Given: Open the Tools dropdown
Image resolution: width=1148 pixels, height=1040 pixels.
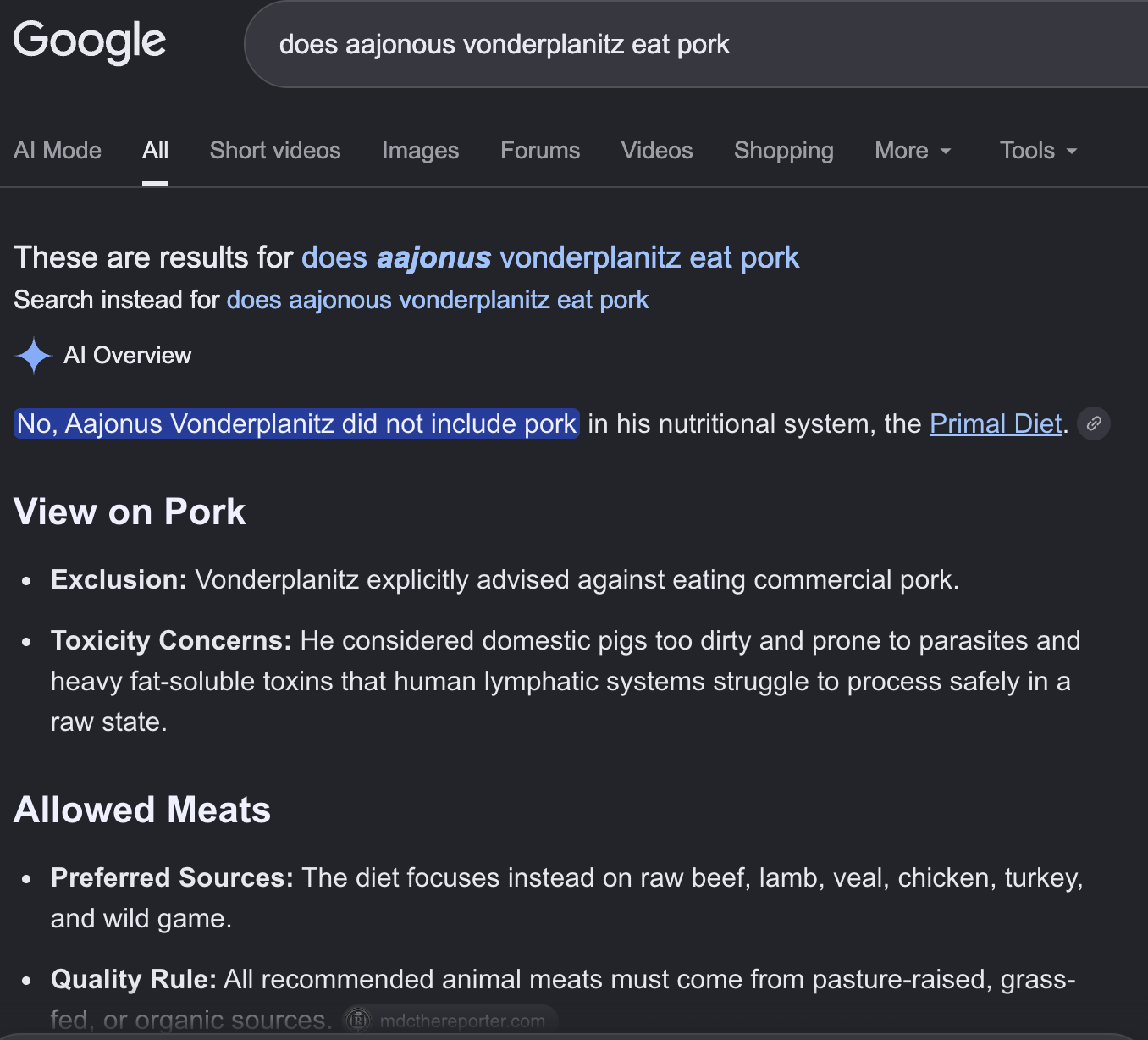Looking at the screenshot, I should [1038, 151].
